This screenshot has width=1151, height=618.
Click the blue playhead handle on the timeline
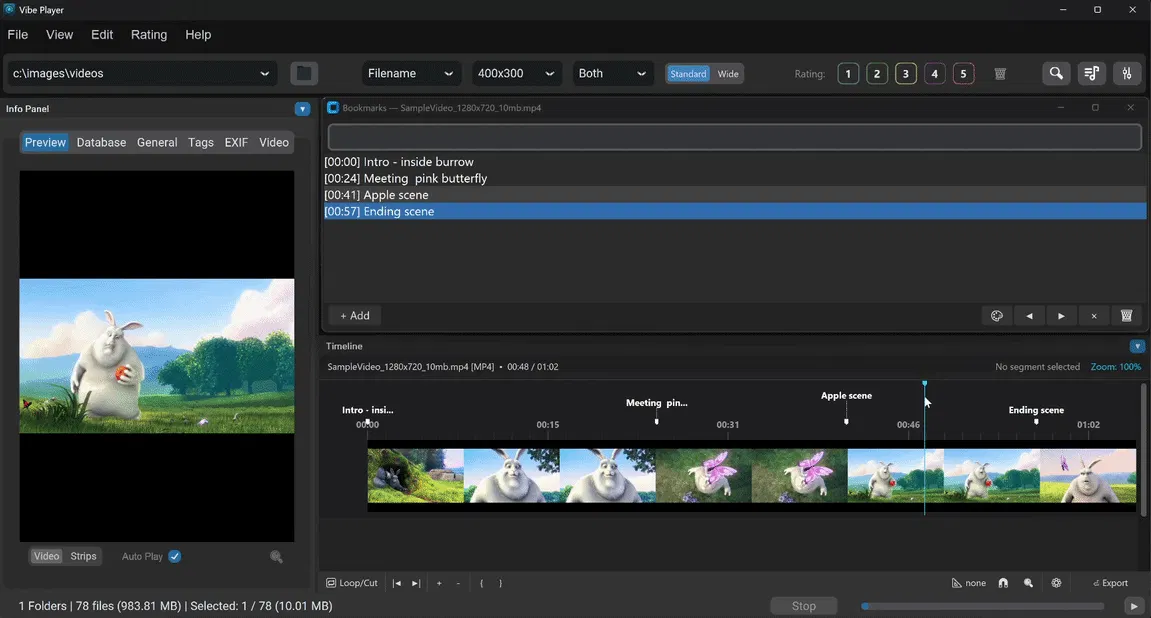pos(924,383)
